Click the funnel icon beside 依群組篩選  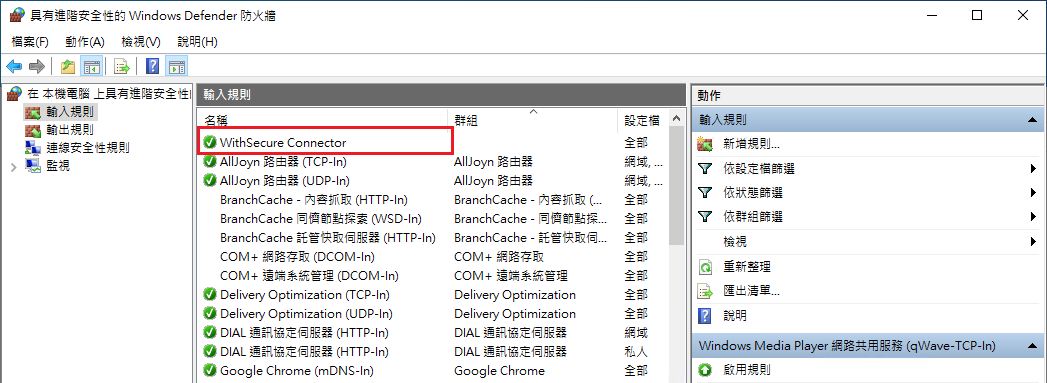pyautogui.click(x=705, y=217)
